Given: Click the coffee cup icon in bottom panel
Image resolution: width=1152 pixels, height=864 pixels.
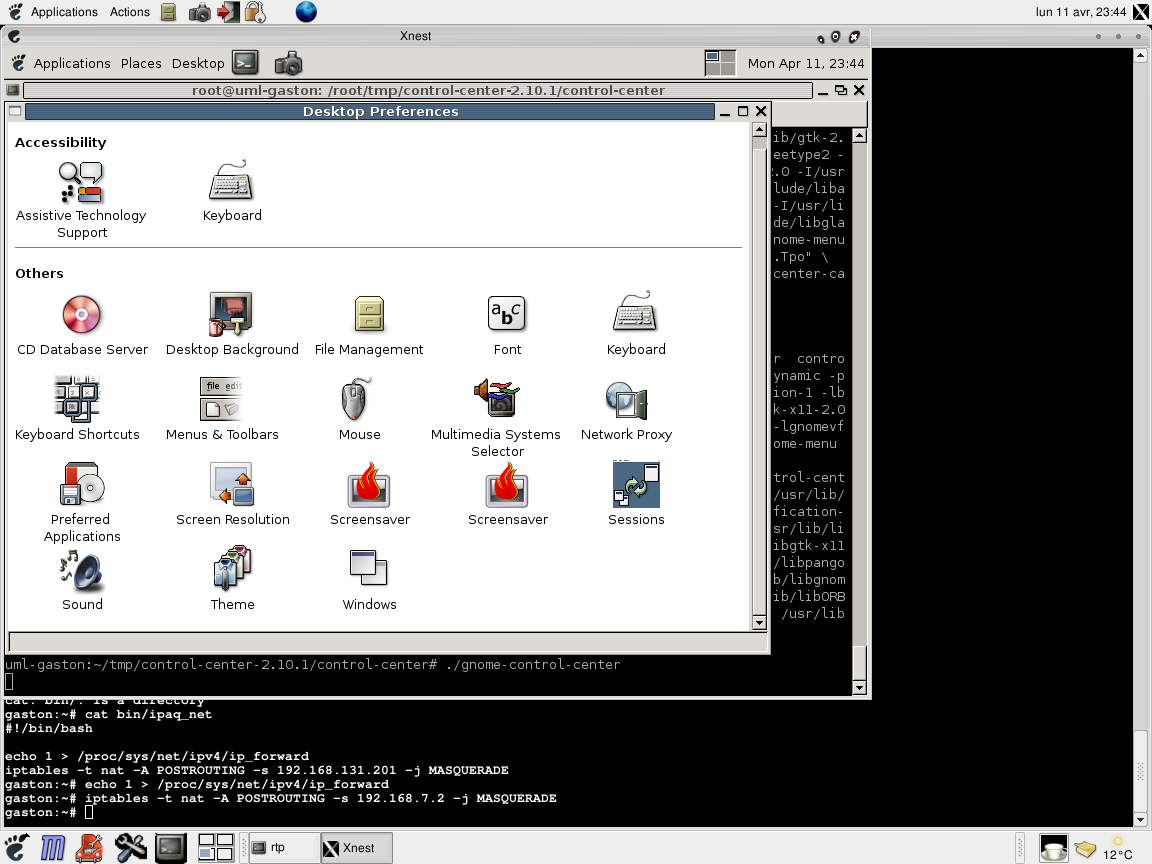Looking at the screenshot, I should point(1053,849).
